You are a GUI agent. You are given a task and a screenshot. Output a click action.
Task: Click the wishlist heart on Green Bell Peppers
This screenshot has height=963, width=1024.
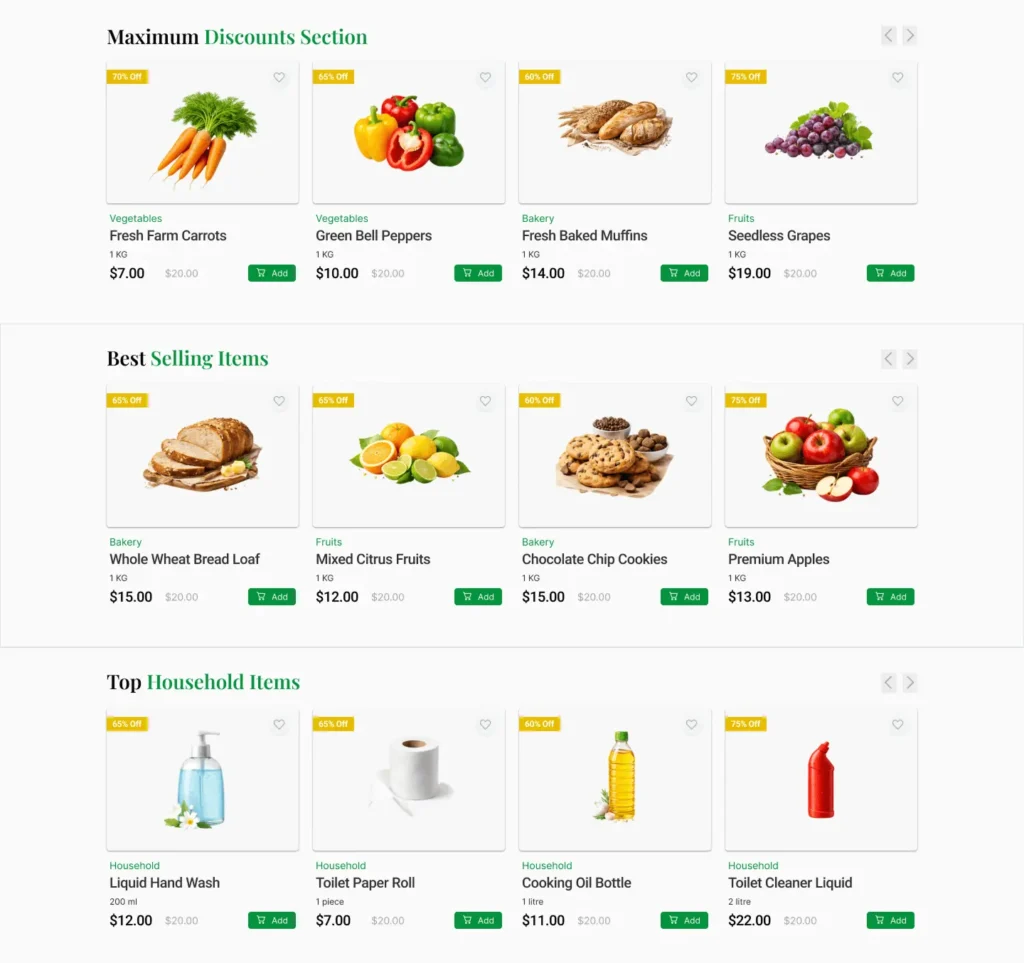click(485, 78)
